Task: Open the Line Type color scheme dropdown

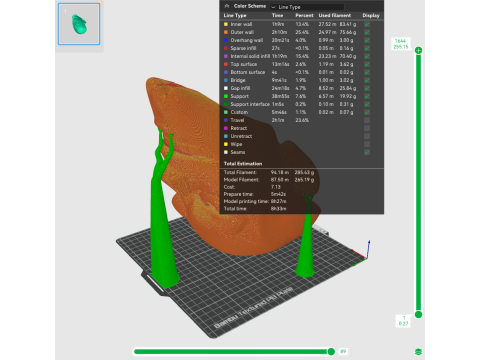Action: [307, 7]
